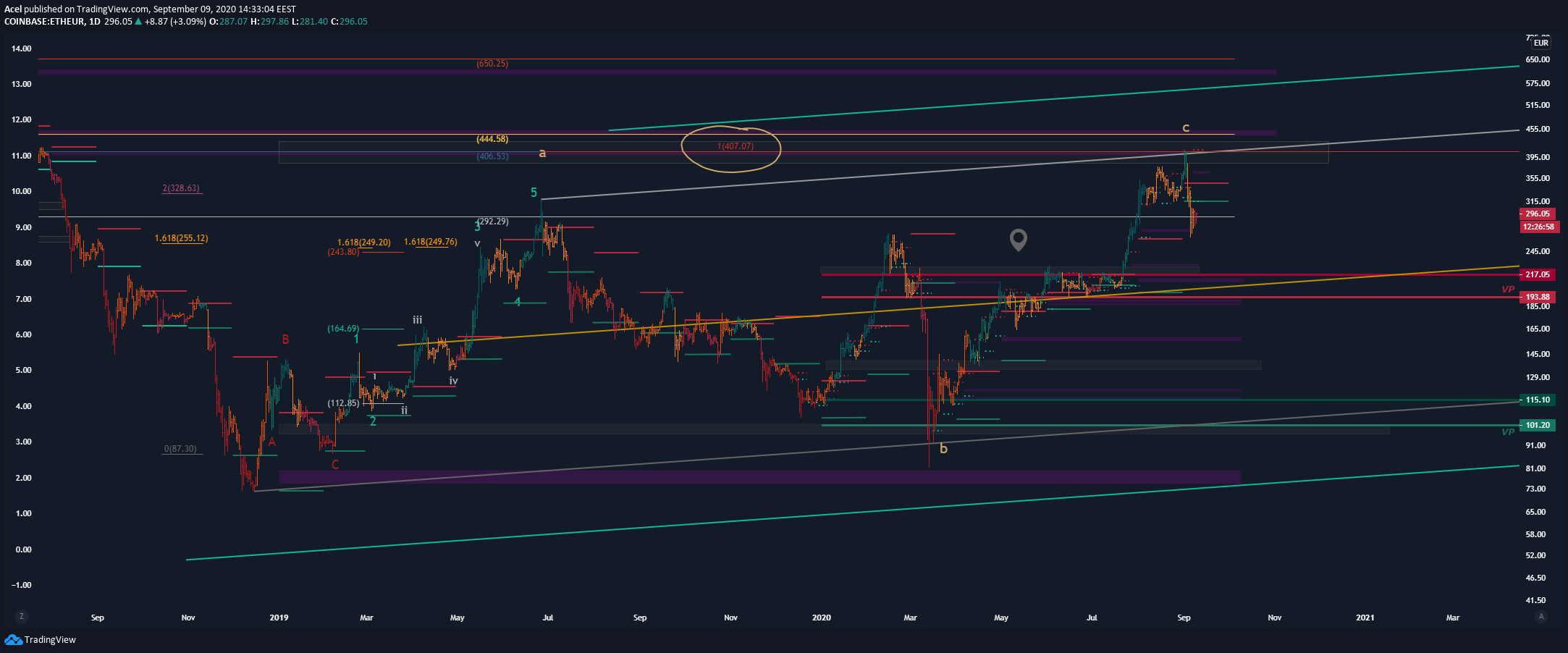The image size is (1568, 653).
Task: Click the yellow lowercase b wave label
Action: click(943, 449)
